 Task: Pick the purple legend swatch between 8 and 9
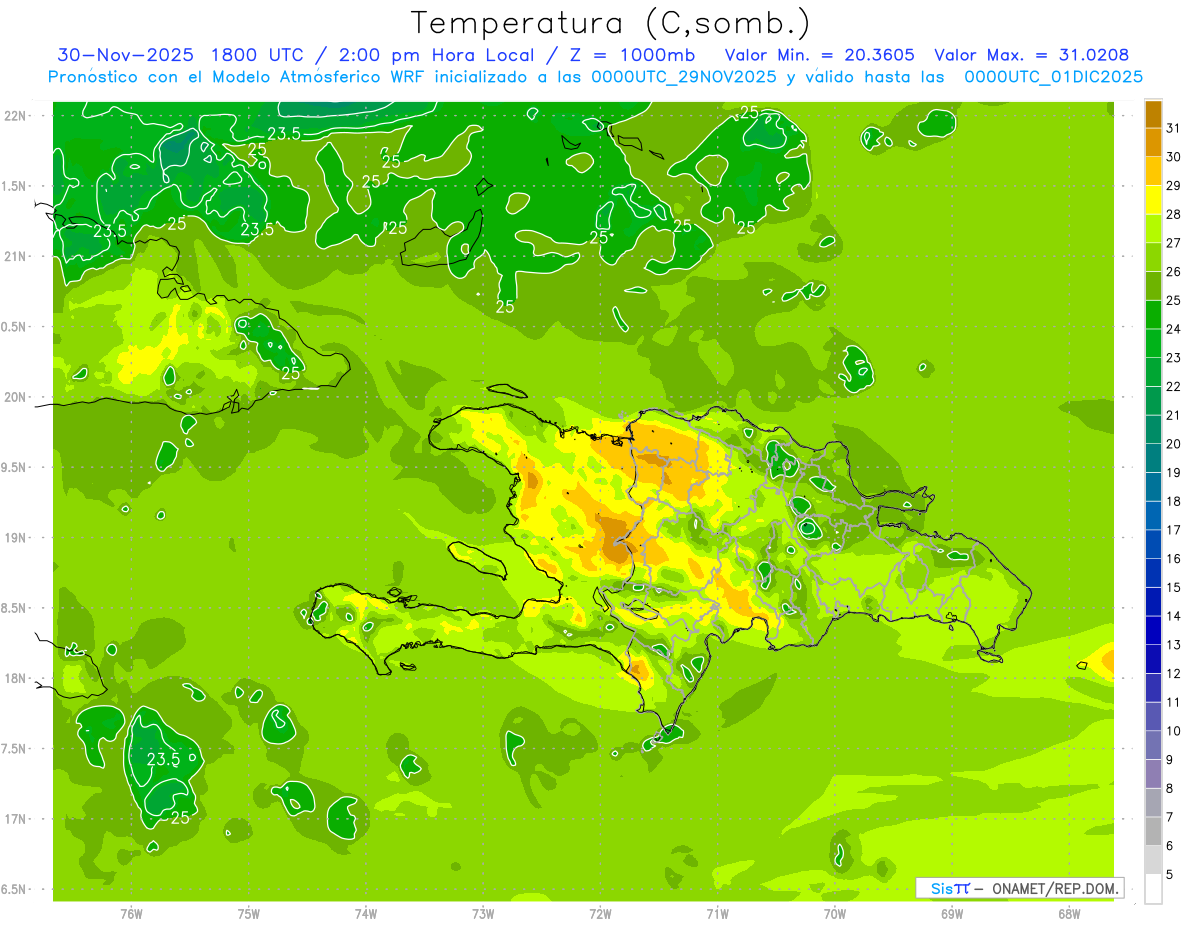[1153, 774]
